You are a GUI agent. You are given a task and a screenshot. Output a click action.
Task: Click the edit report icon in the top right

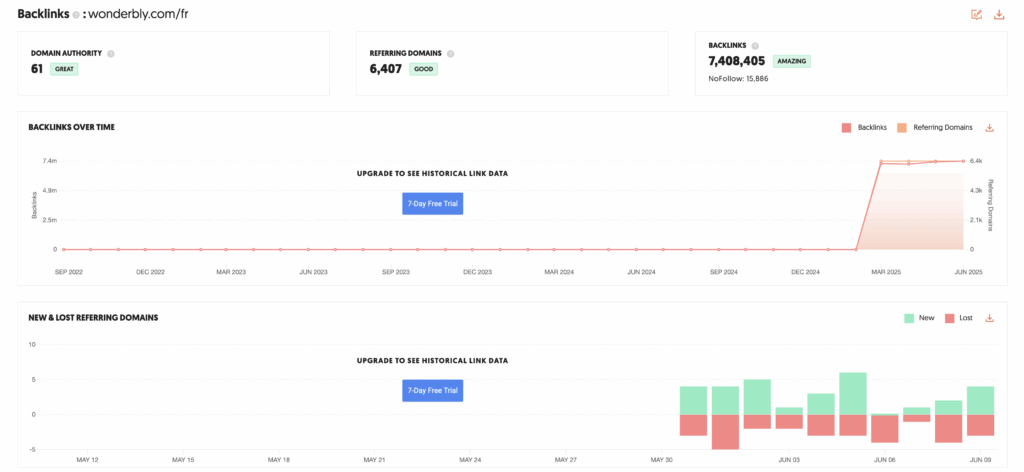click(x=976, y=14)
